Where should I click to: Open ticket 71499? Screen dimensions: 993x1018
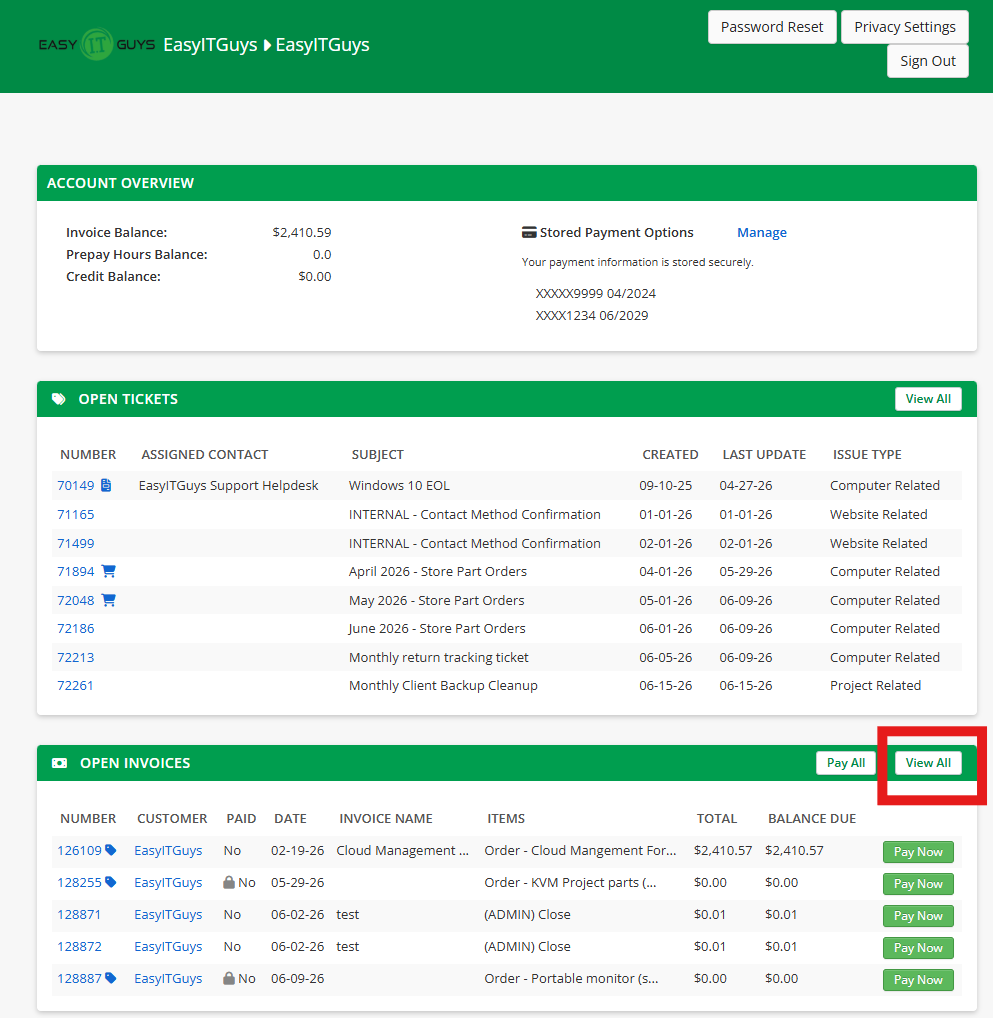pos(75,543)
